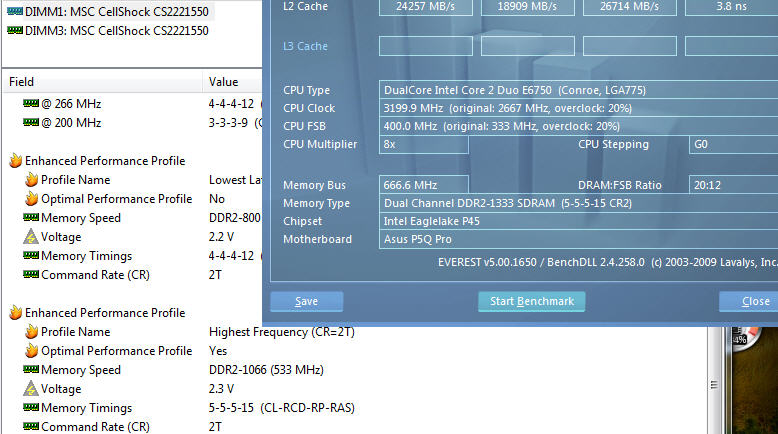Click voltage warning icon beside 2.2 V
The image size is (778, 434).
point(31,237)
